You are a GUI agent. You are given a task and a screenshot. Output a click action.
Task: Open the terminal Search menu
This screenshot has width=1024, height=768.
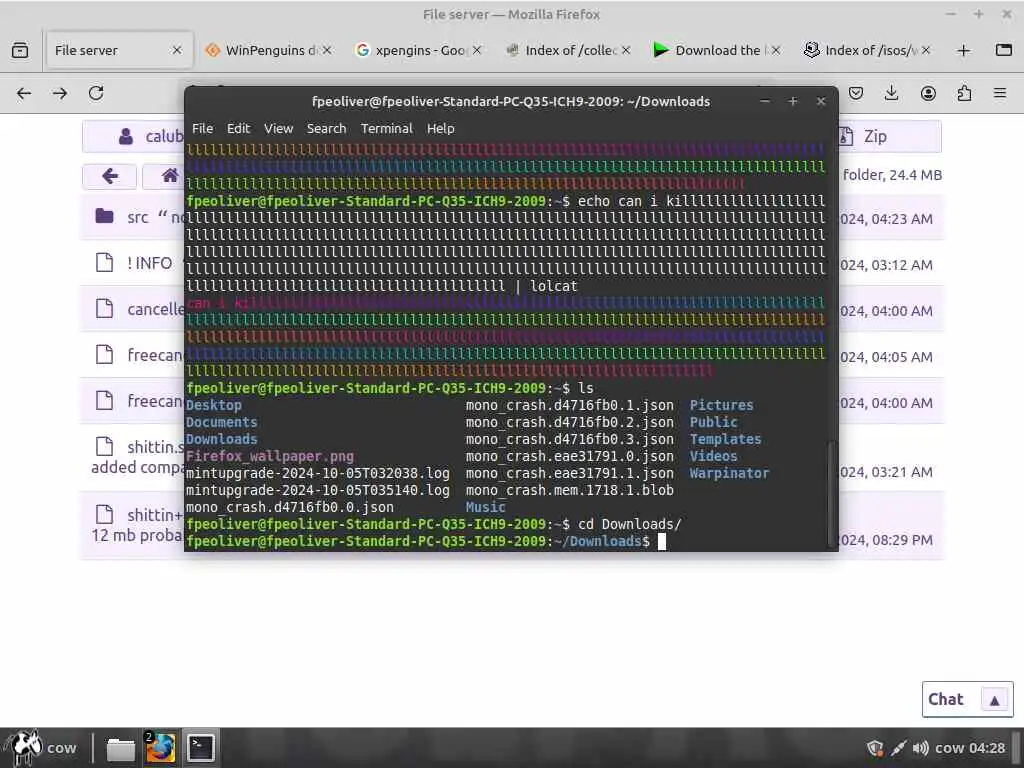point(327,129)
